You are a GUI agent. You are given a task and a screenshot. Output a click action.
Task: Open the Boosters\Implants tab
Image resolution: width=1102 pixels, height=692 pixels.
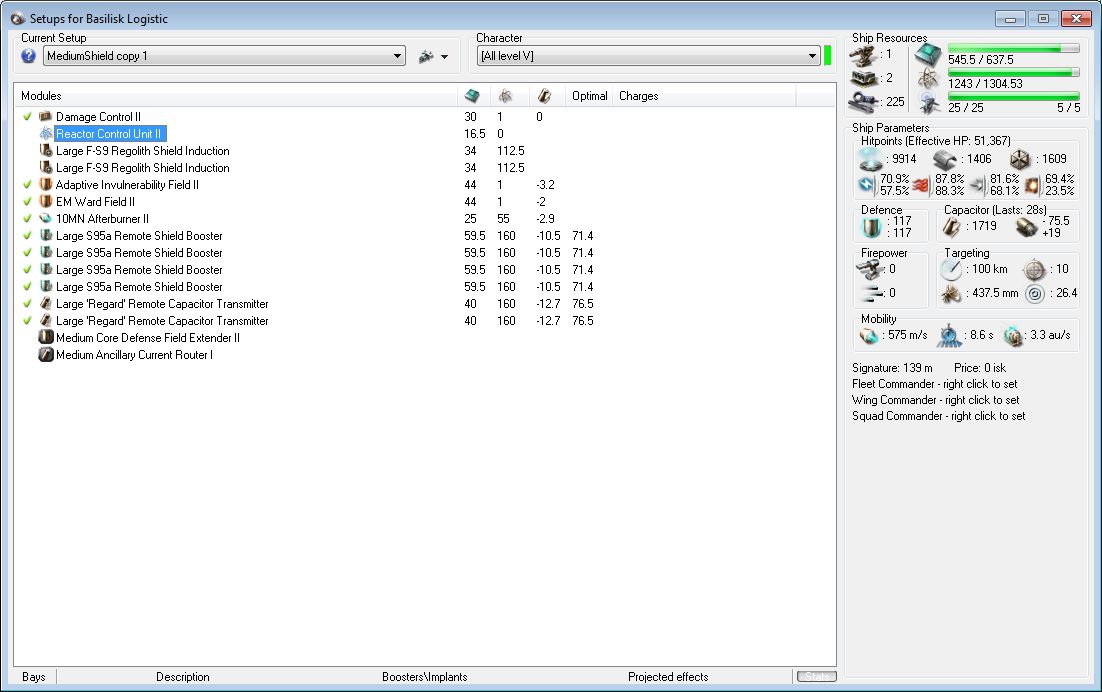(x=424, y=677)
